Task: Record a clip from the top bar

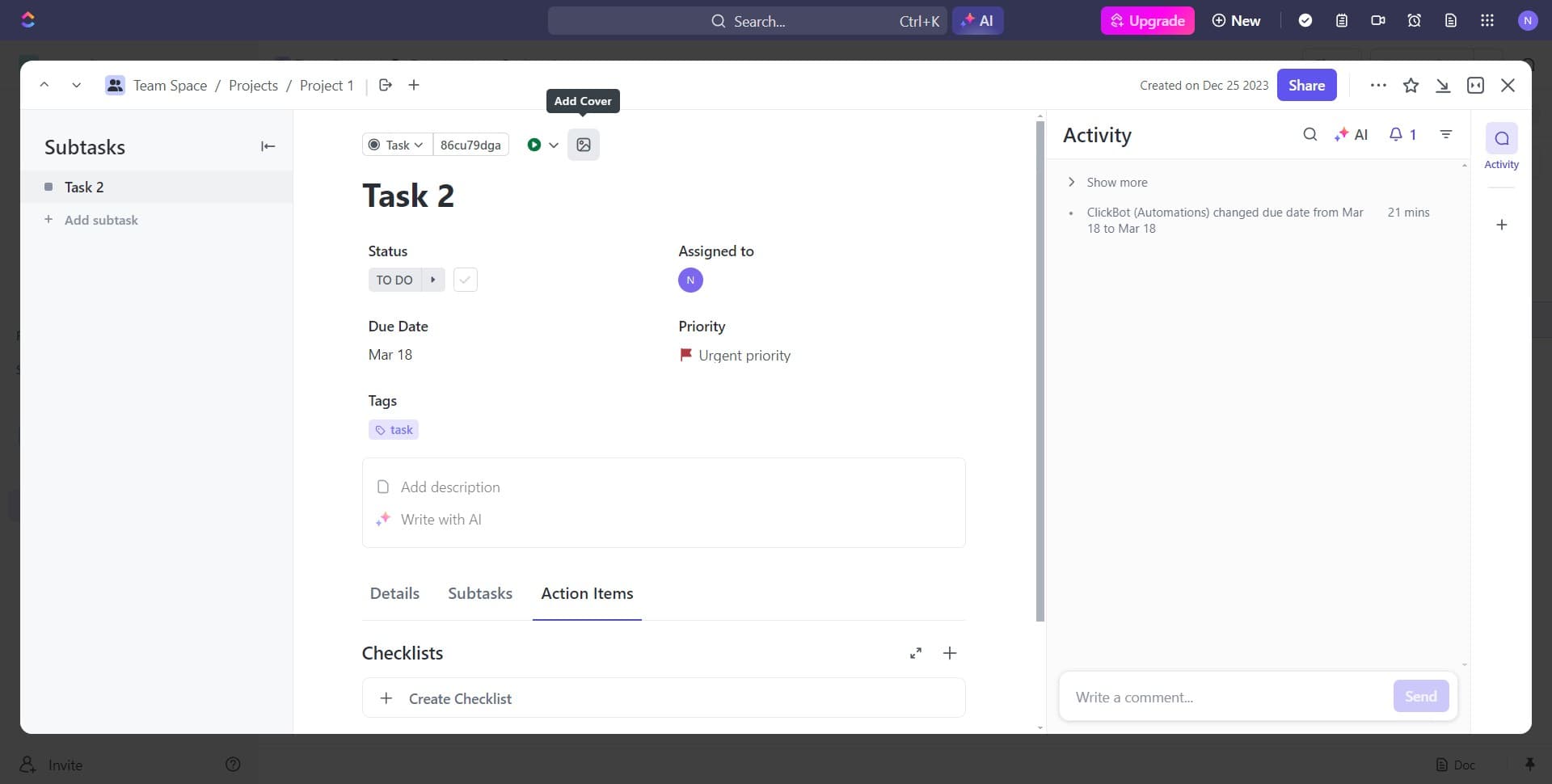Action: (x=1378, y=20)
